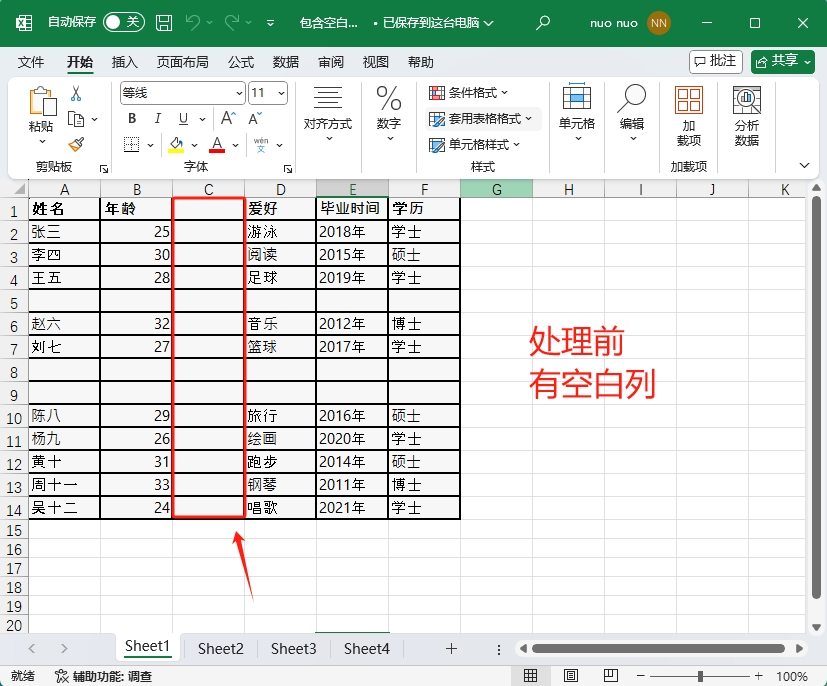This screenshot has height=686, width=827.
Task: Click the 批注 (Comments) button
Action: [715, 62]
